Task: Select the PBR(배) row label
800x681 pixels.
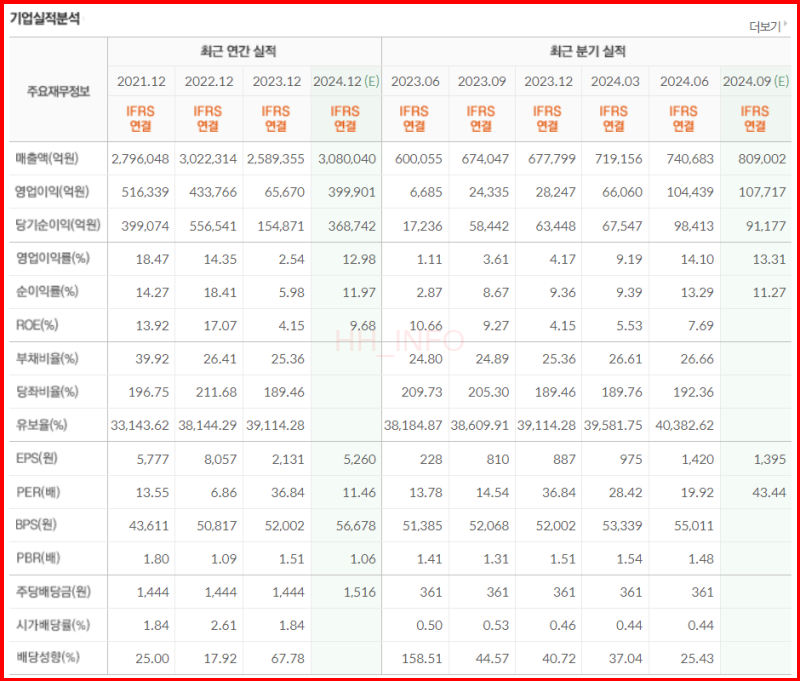Action: click(x=38, y=558)
